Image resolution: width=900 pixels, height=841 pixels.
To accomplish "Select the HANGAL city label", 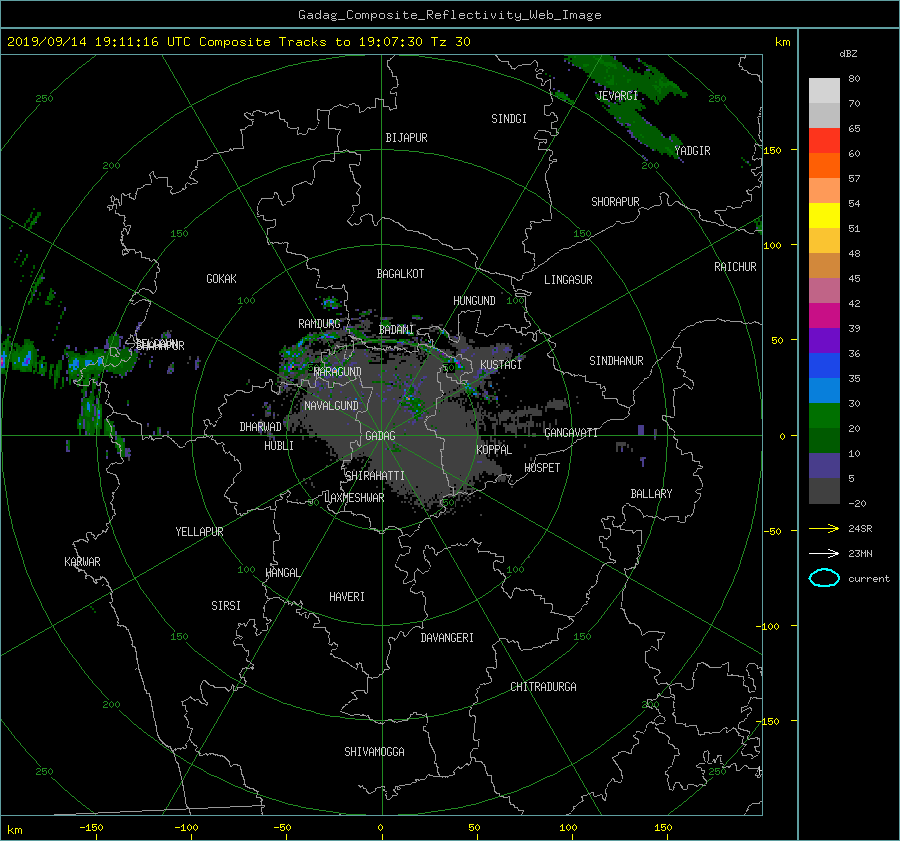I will (x=282, y=573).
